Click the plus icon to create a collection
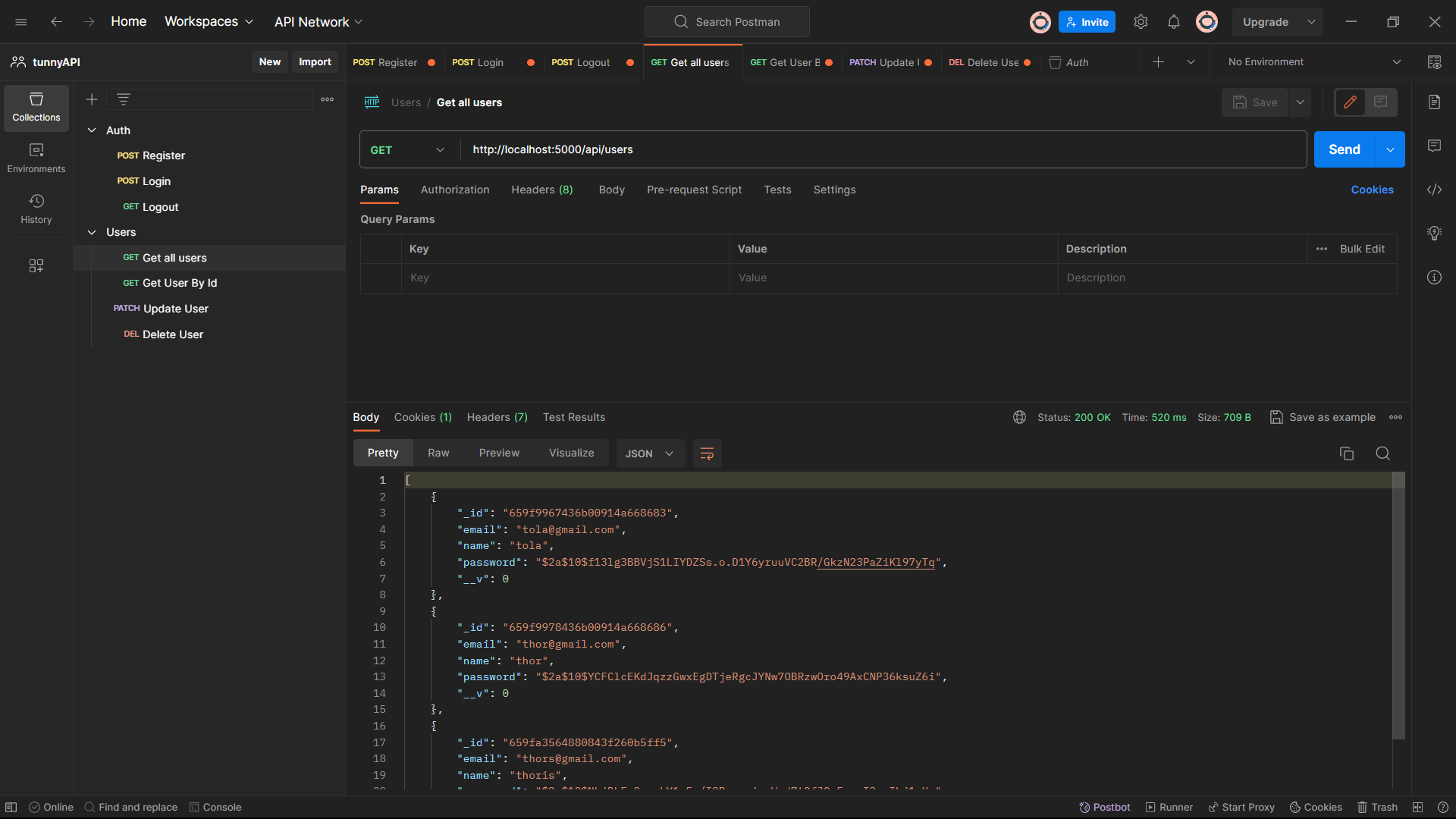 92,99
